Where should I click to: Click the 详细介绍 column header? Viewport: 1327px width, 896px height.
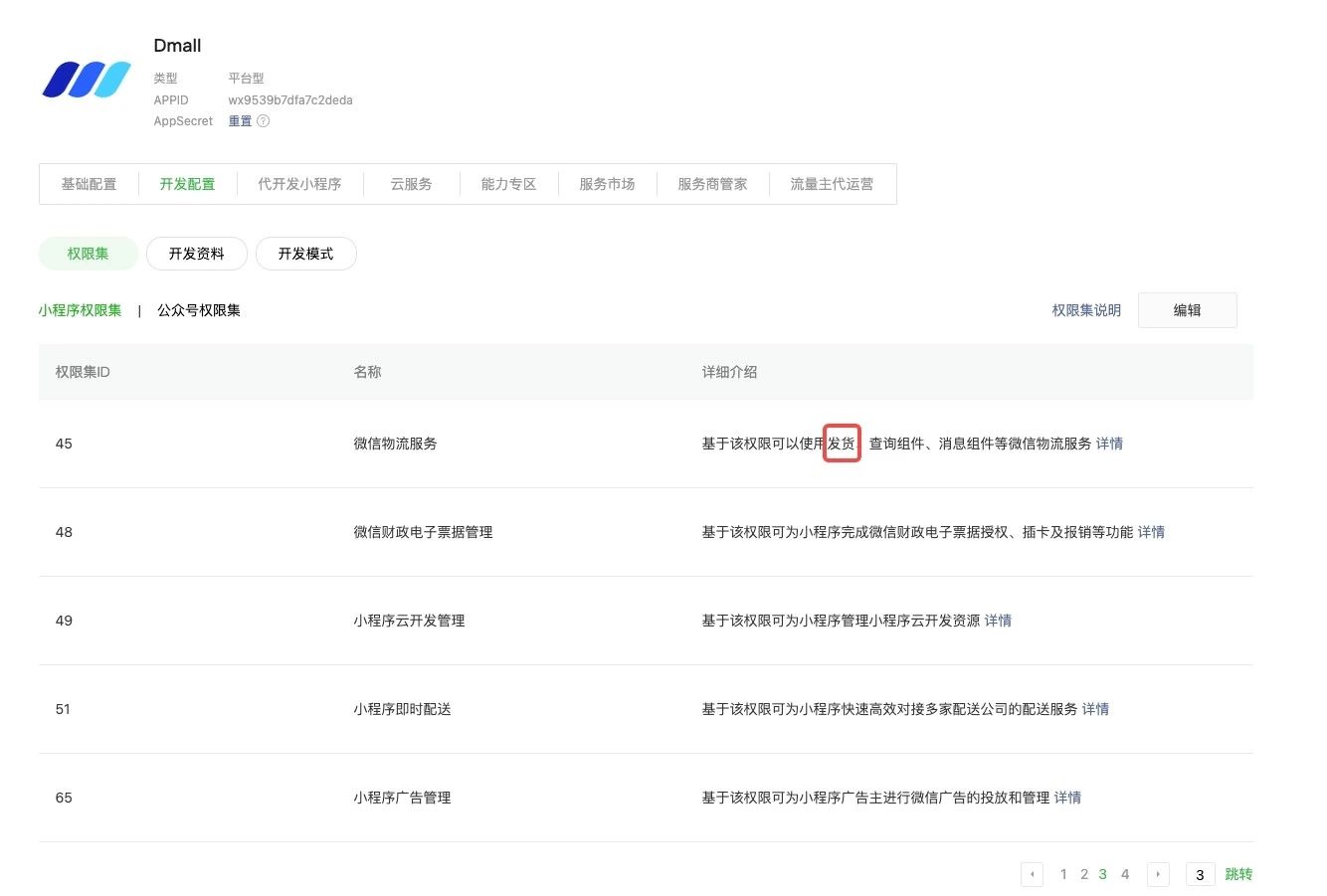(729, 372)
